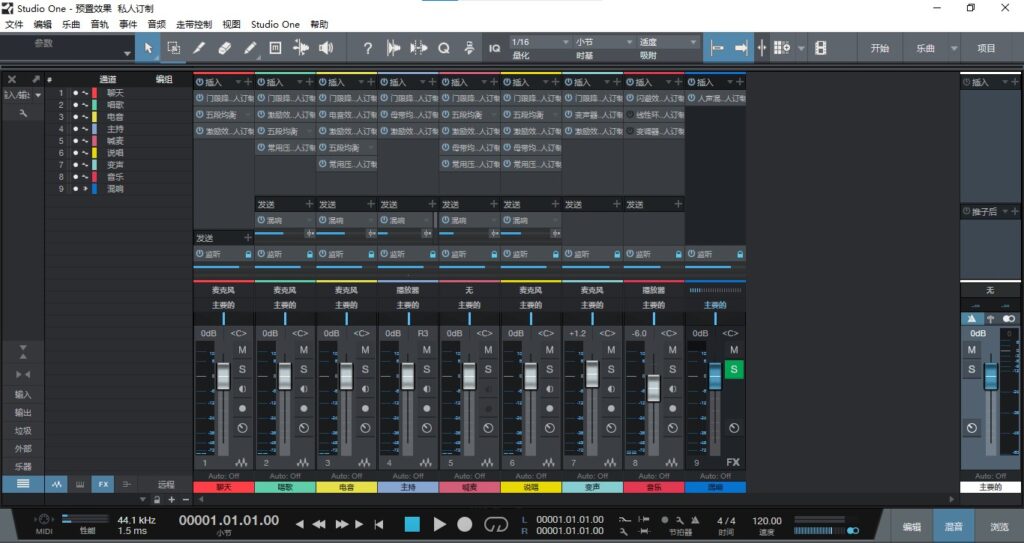Click the question mark help icon
This screenshot has width=1024, height=543.
pyautogui.click(x=367, y=48)
